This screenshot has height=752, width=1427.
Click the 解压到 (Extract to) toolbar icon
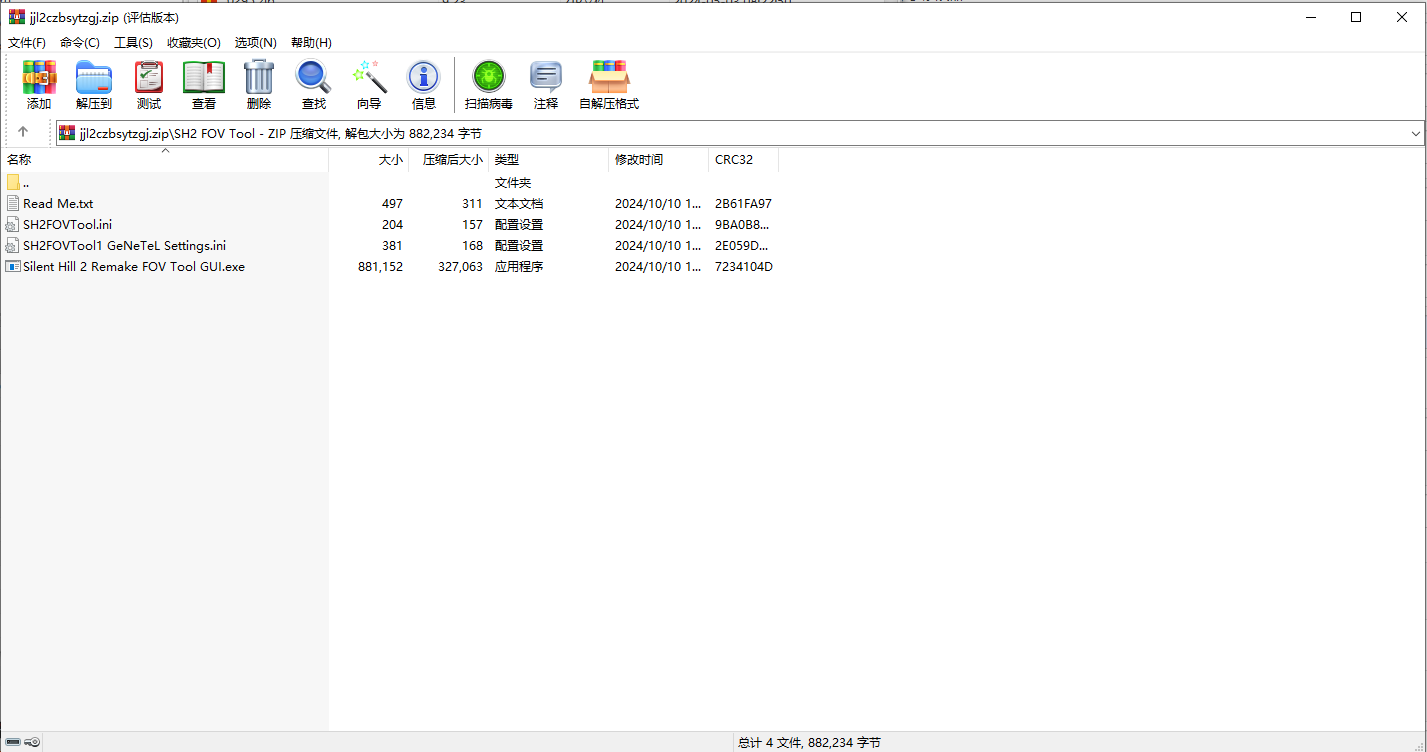[94, 77]
